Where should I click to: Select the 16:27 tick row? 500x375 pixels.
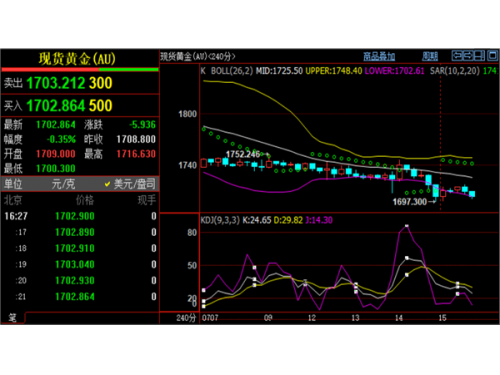point(80,216)
